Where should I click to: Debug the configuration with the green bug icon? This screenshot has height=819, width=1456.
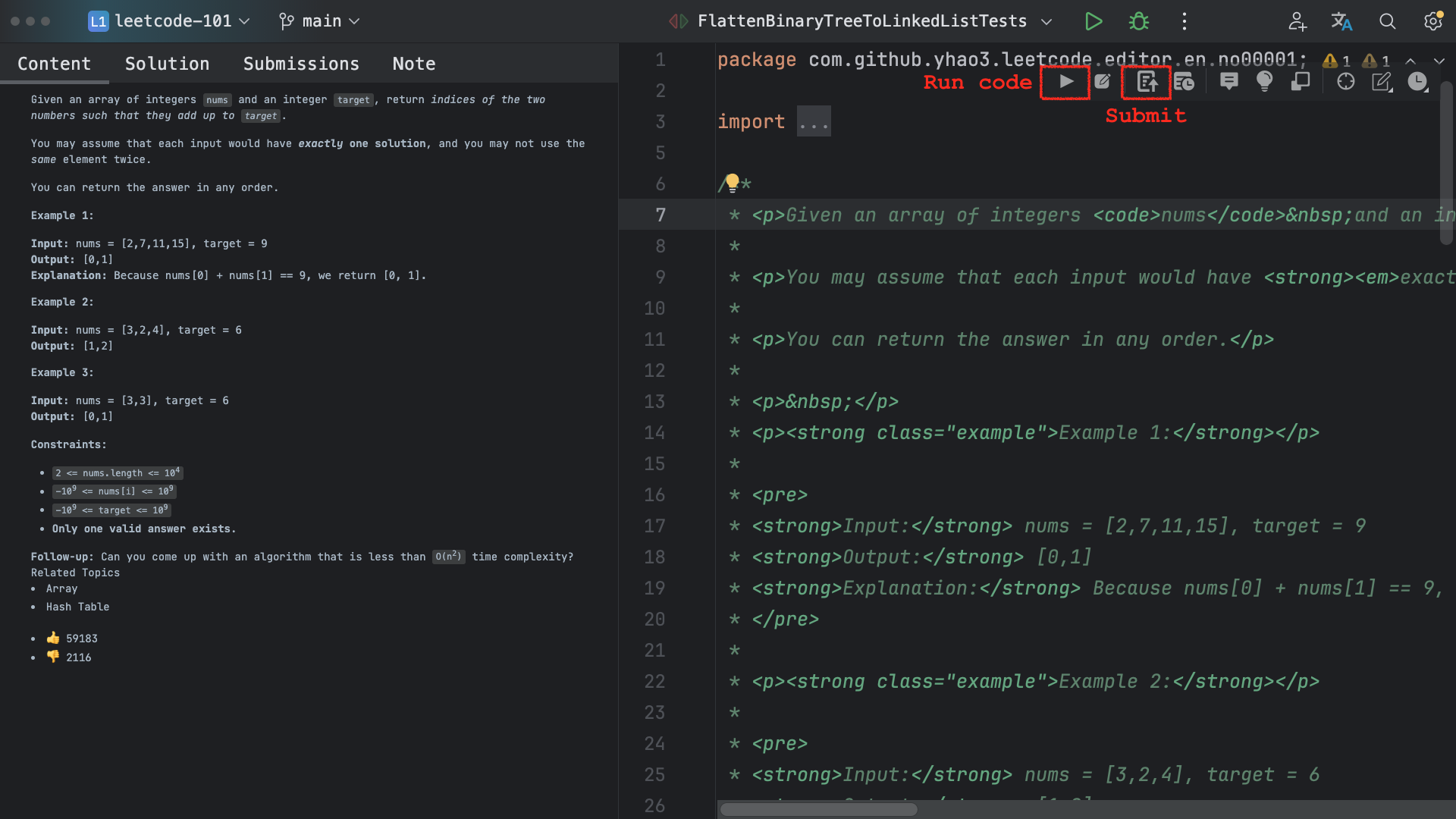click(x=1139, y=21)
